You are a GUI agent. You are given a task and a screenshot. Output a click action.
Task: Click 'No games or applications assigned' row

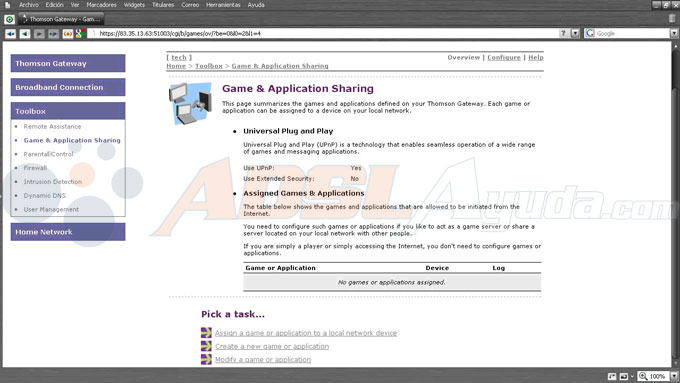point(392,282)
